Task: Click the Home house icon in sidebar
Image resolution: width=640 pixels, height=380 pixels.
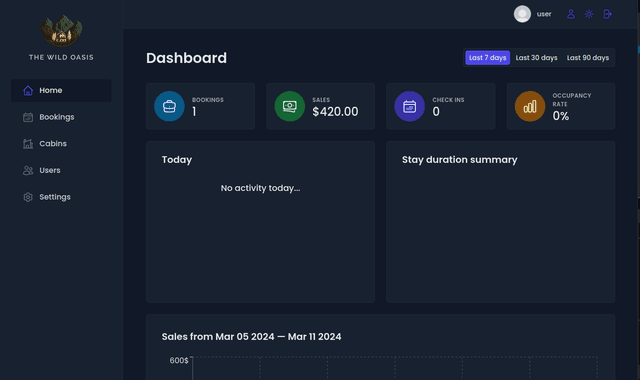Action: (x=28, y=91)
